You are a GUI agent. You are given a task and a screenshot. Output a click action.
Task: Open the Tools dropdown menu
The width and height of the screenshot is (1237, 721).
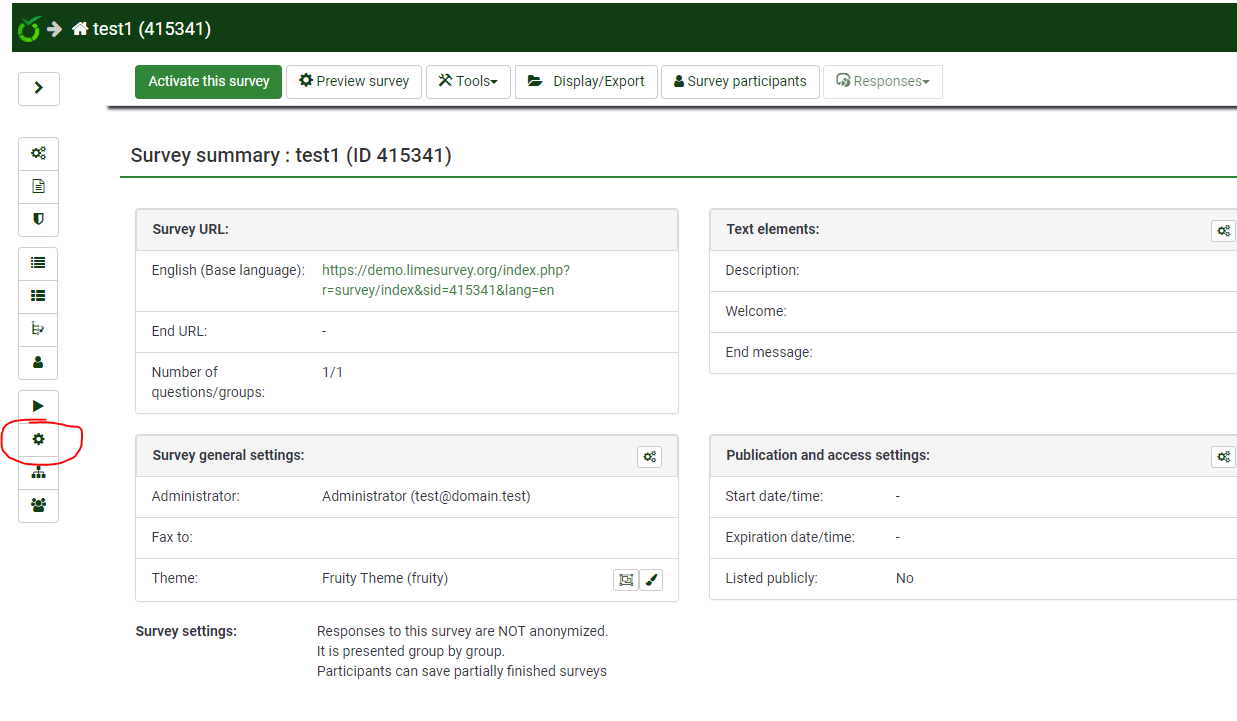coord(468,82)
